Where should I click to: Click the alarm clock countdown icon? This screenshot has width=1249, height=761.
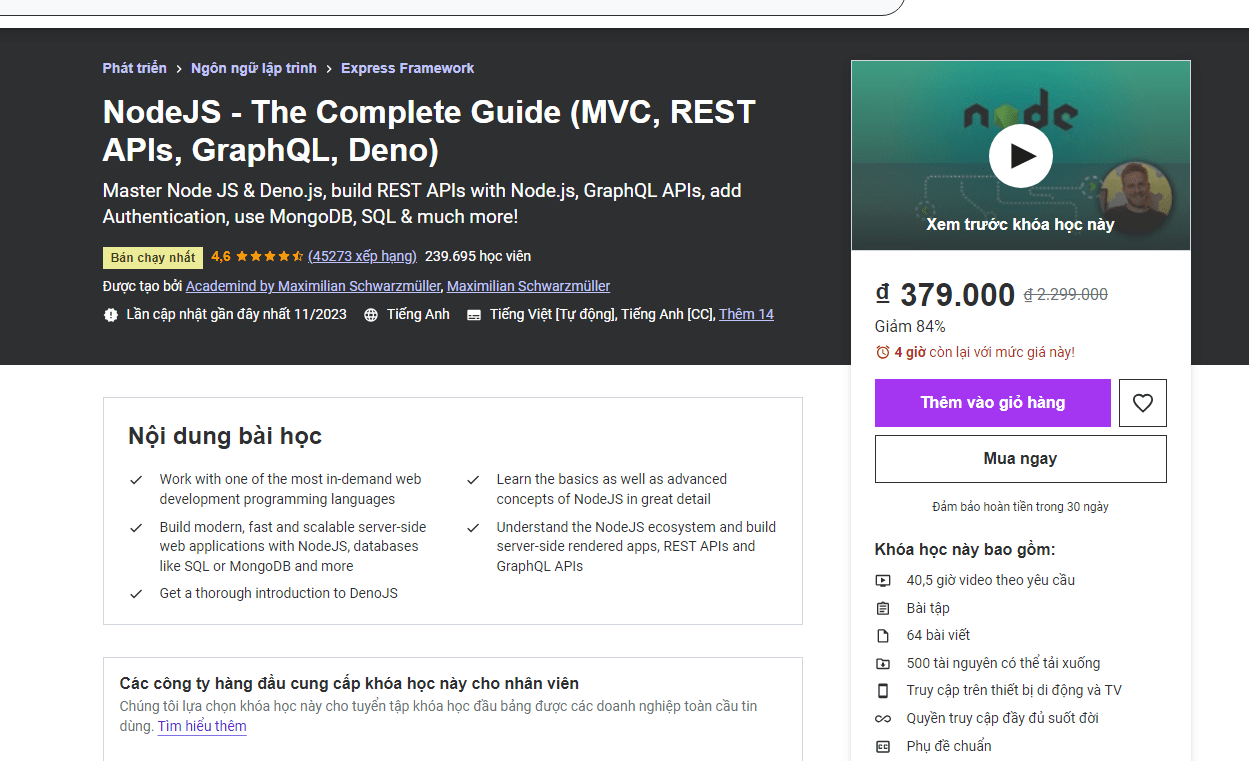pyautogui.click(x=882, y=353)
